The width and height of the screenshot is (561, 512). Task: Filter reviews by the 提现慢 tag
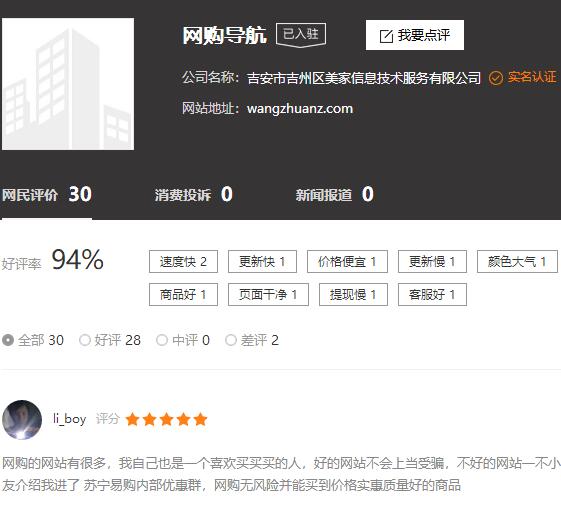tap(353, 294)
